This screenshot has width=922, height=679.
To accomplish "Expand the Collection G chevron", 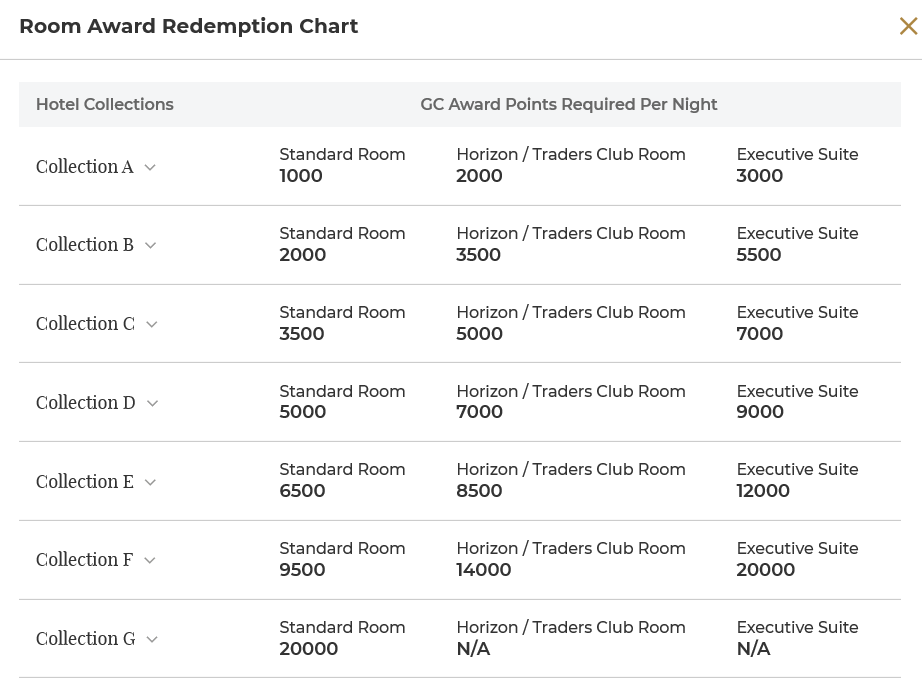I will pyautogui.click(x=152, y=640).
